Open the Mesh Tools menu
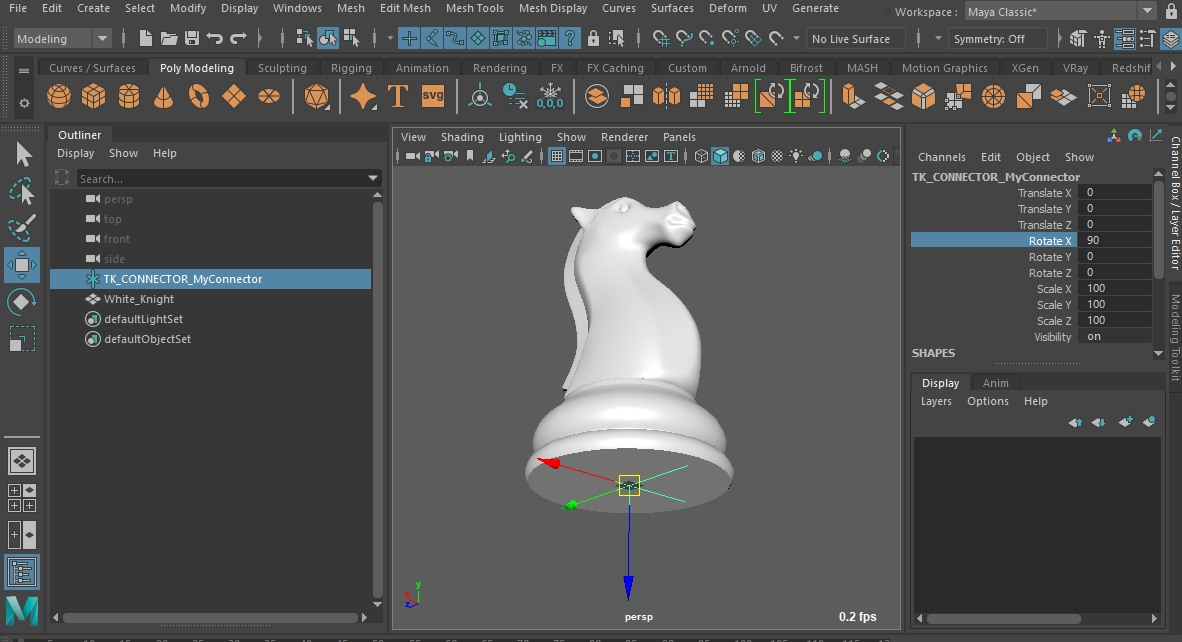The image size is (1182, 642). tap(474, 8)
